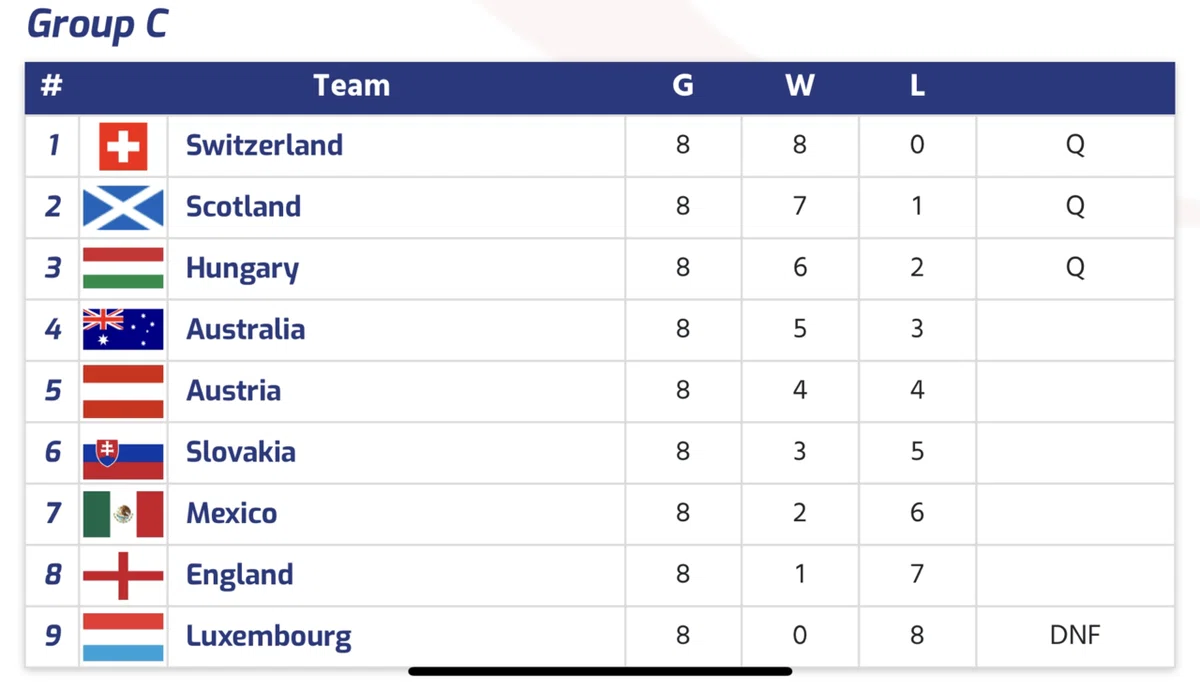Click the Slovakia flag icon
The height and width of the screenshot is (690, 1200).
click(x=123, y=453)
